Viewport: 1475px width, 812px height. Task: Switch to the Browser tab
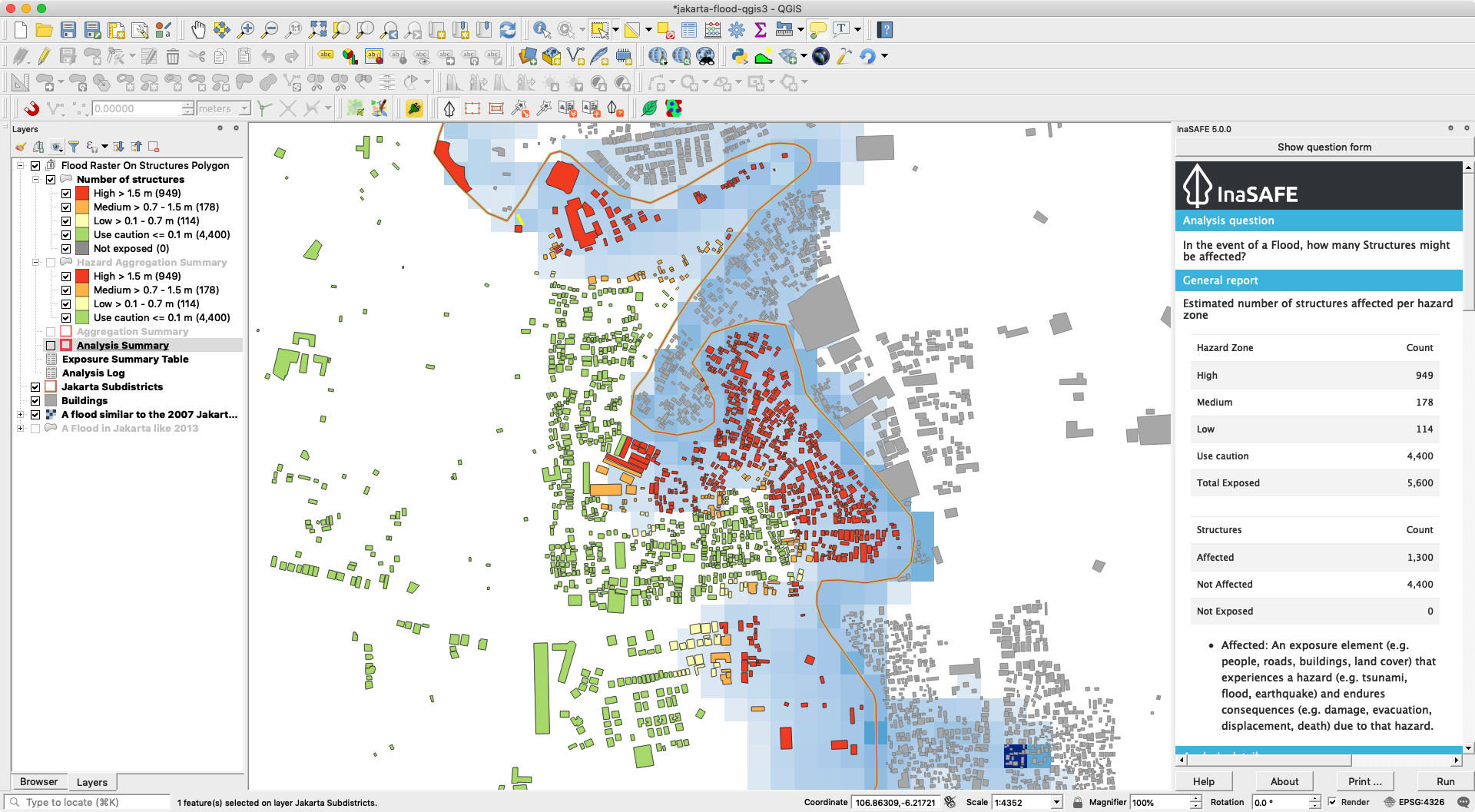pyautogui.click(x=38, y=782)
